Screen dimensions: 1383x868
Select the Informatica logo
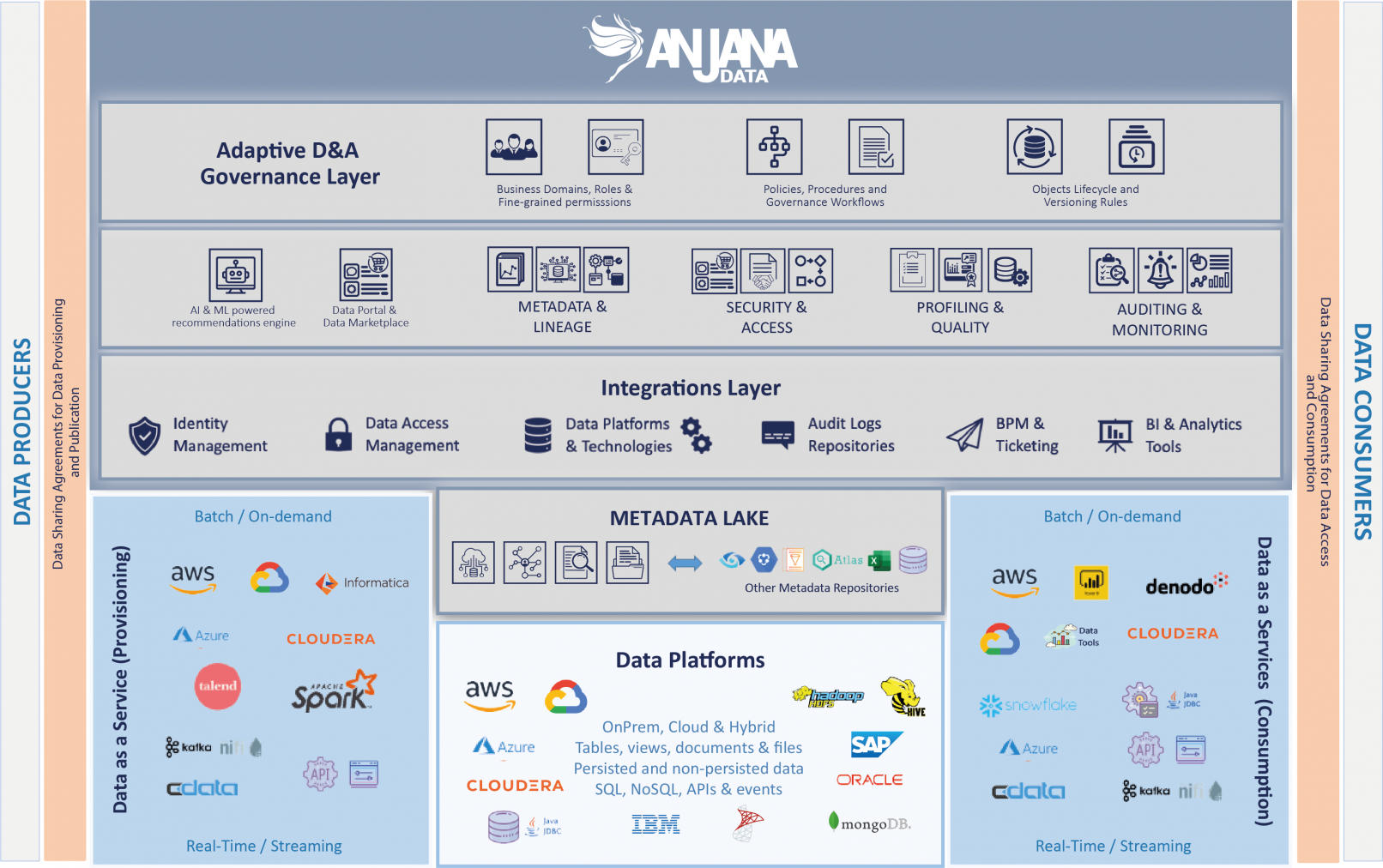362,583
